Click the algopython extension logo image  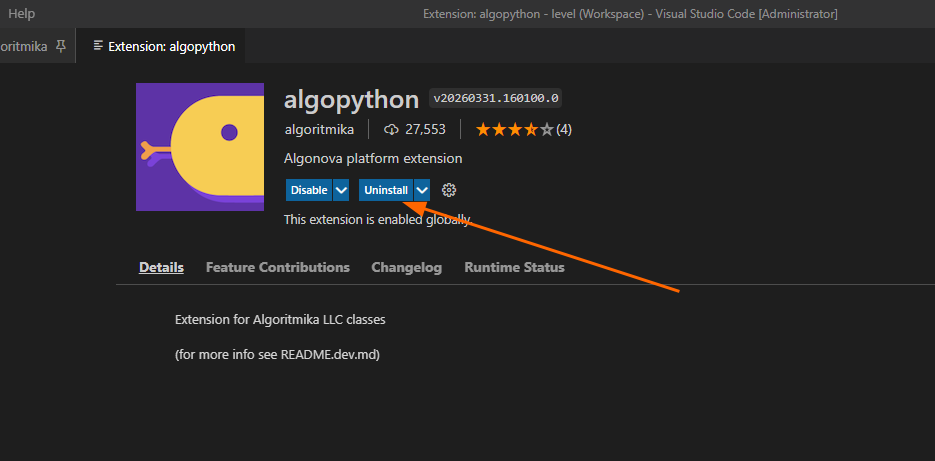click(x=200, y=147)
